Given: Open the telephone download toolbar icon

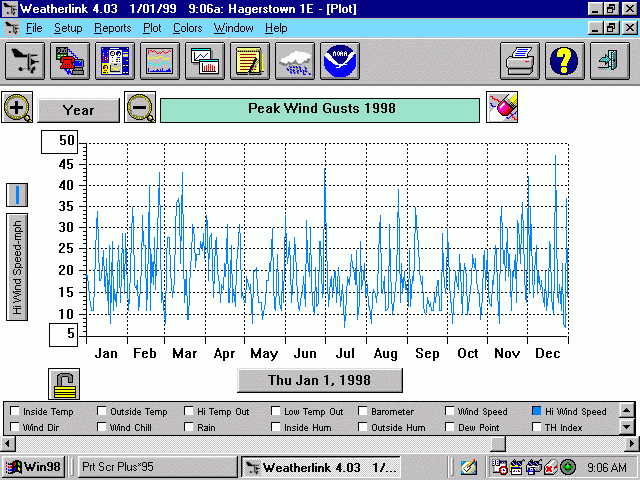Looking at the screenshot, I should (x=70, y=61).
